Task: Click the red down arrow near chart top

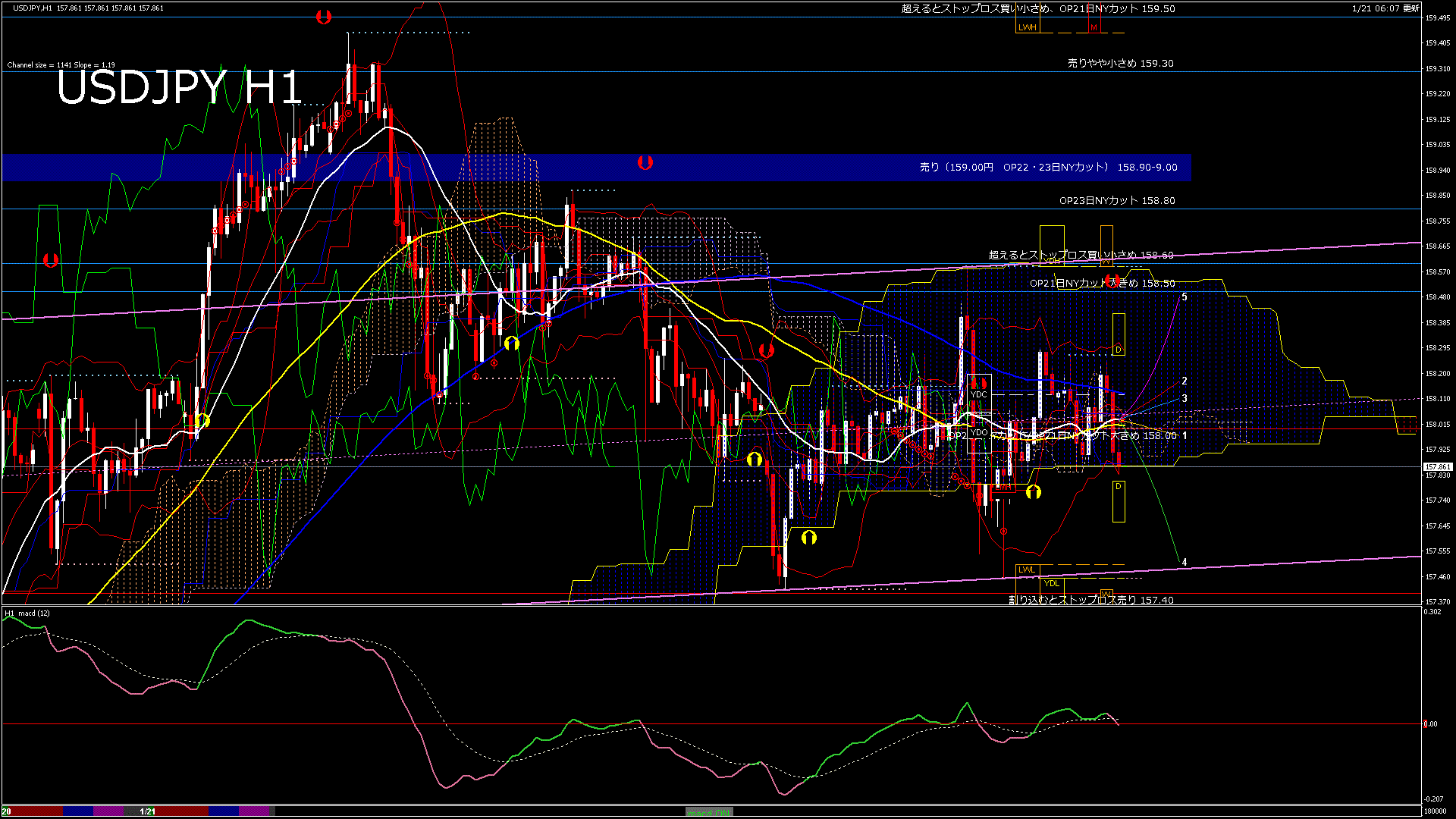Action: click(x=324, y=17)
